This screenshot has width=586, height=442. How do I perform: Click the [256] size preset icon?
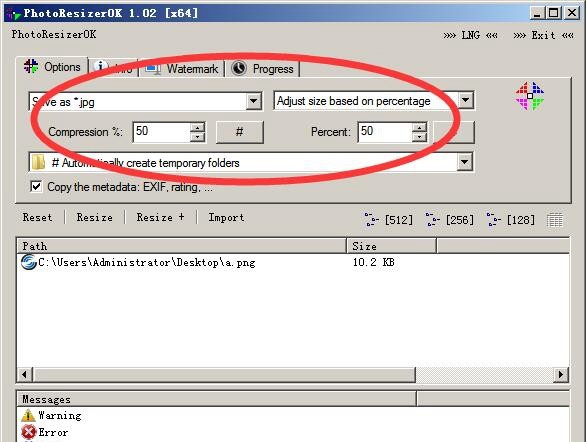[x=432, y=220]
